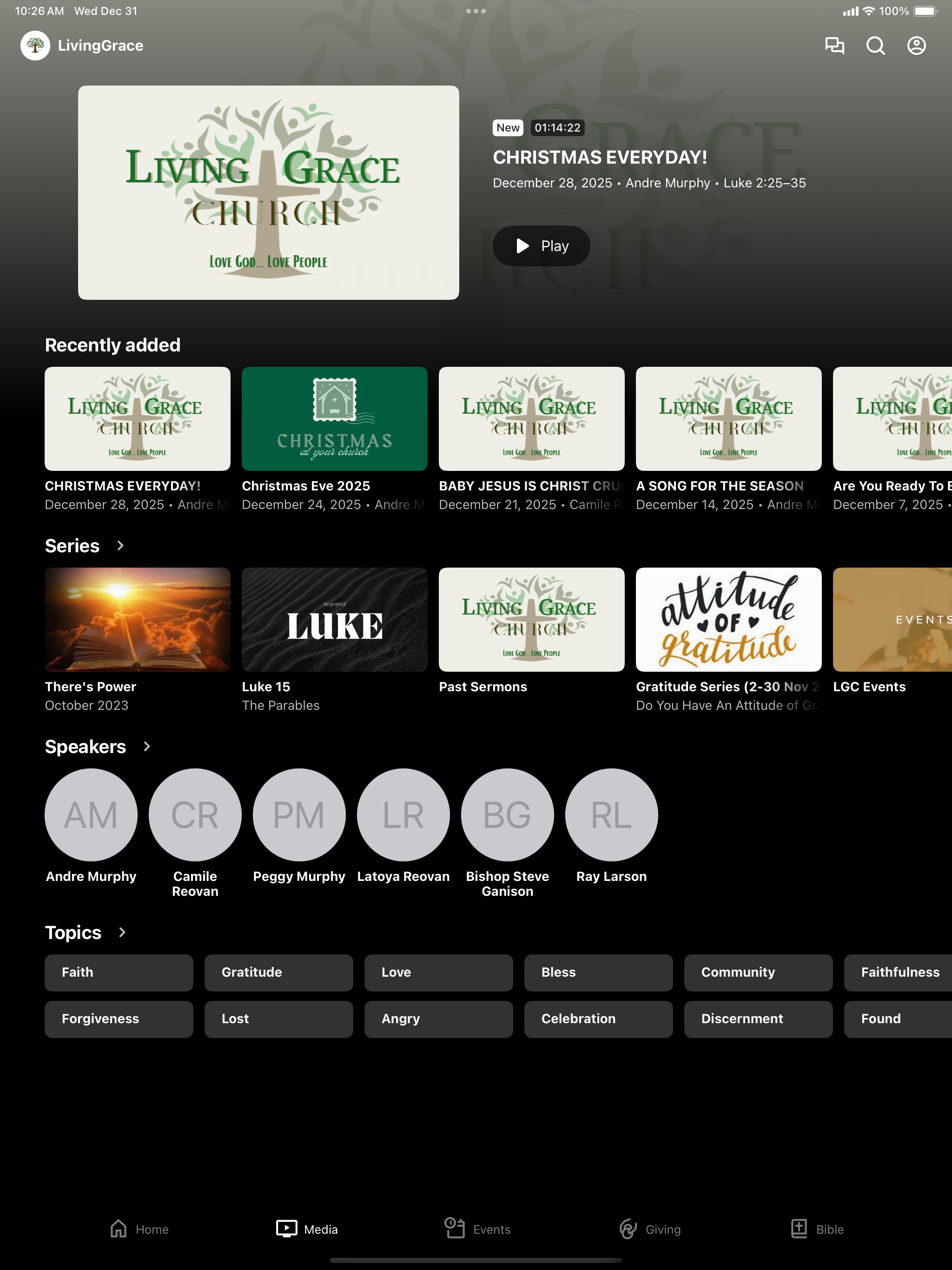Select the Celebration topic
The height and width of the screenshot is (1270, 952).
pos(598,1019)
